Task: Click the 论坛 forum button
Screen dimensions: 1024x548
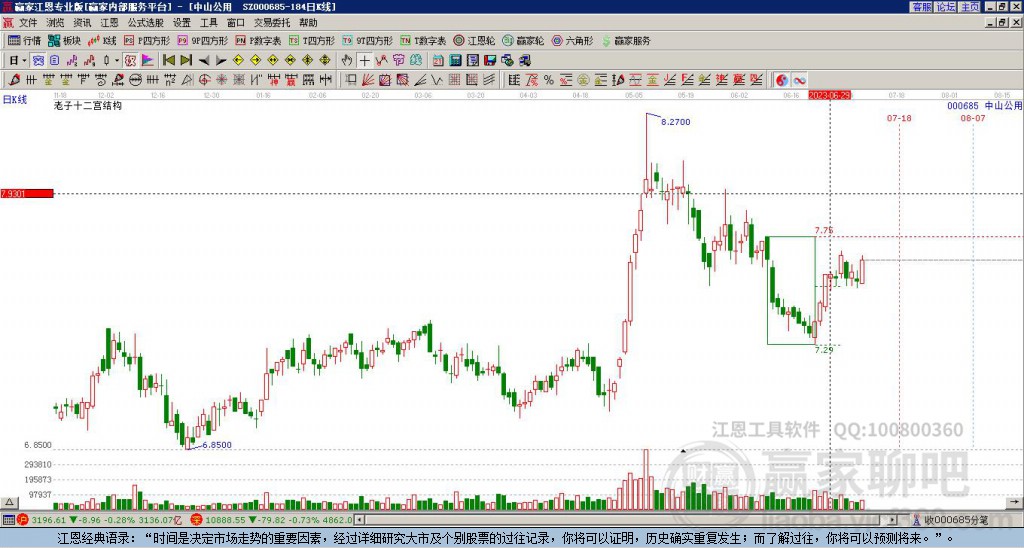Action: (x=945, y=7)
